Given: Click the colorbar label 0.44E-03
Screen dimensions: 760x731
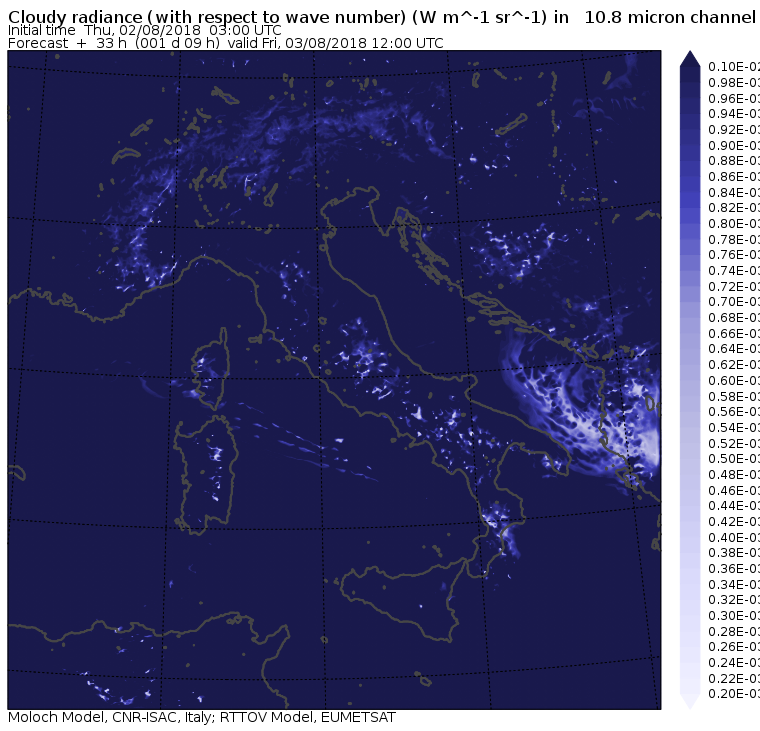Looking at the screenshot, I should (734, 506).
